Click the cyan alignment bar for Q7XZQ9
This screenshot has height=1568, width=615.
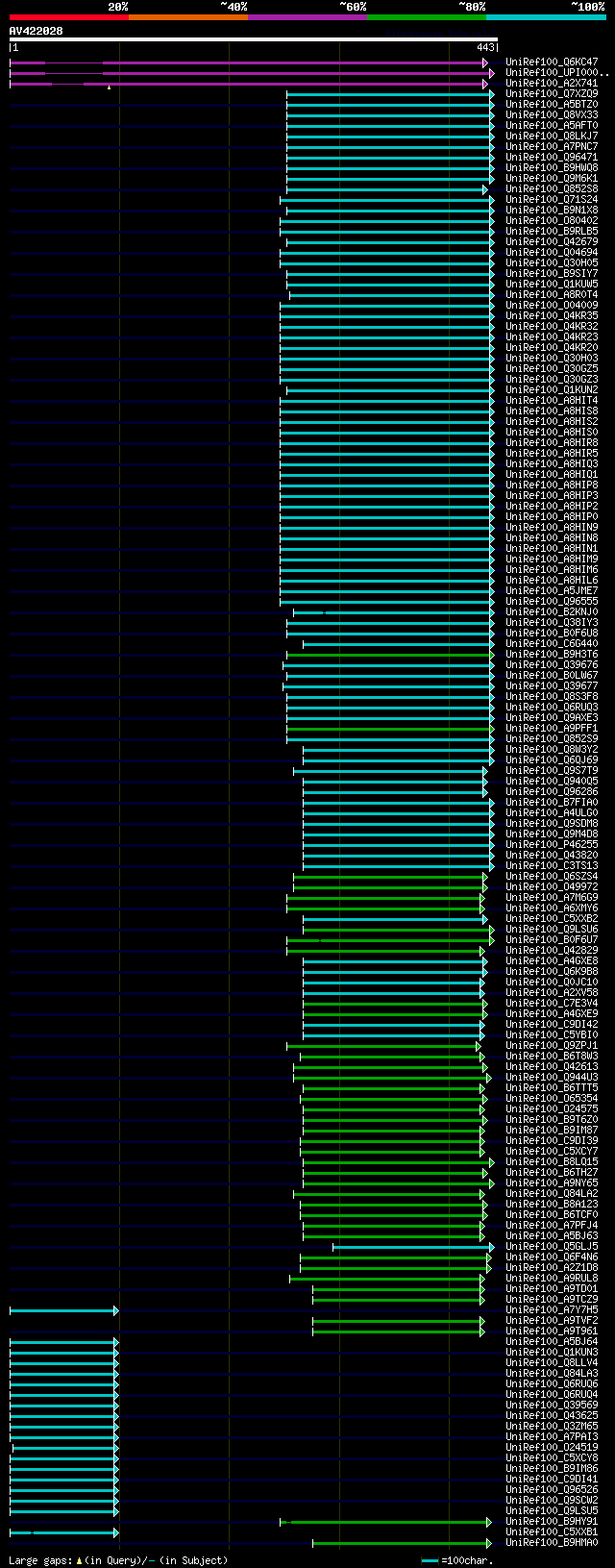(390, 94)
